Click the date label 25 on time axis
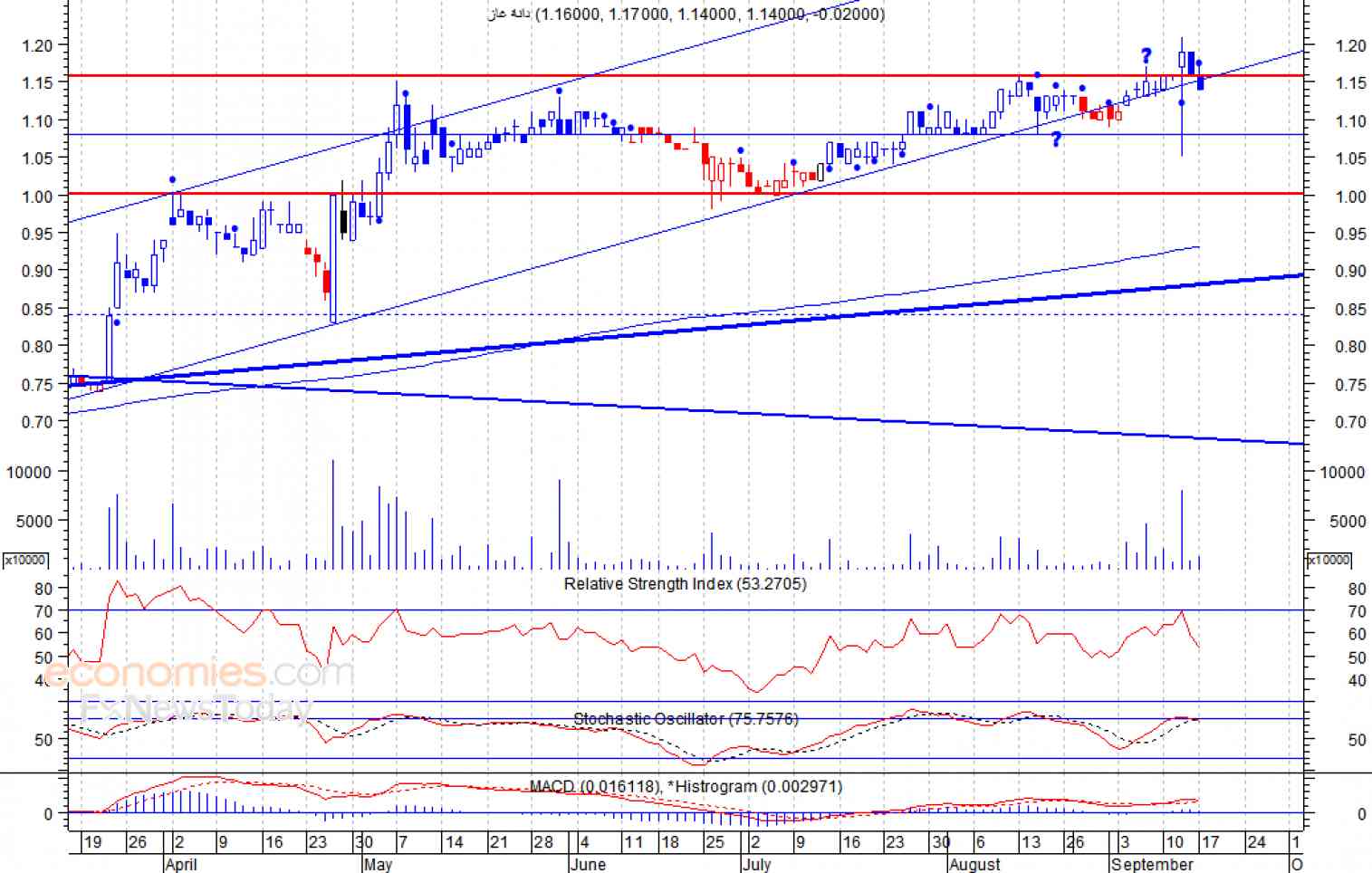The width and height of the screenshot is (1372, 873). click(715, 842)
